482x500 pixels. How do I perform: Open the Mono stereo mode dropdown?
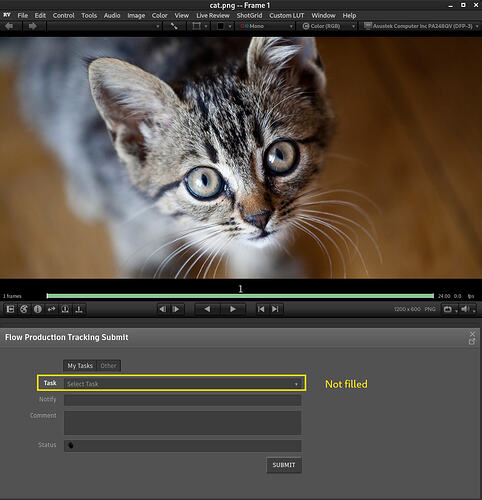[x=266, y=26]
